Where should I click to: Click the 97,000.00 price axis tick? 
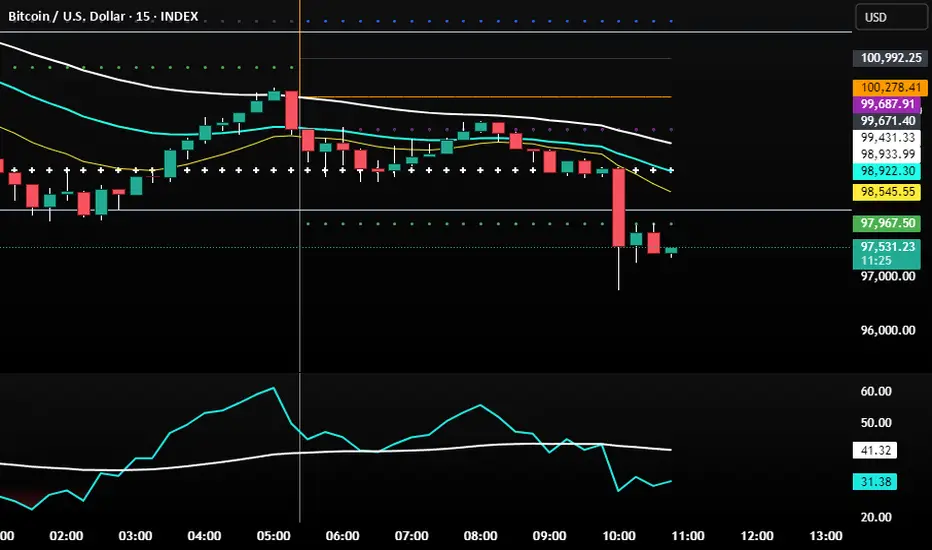click(x=887, y=276)
